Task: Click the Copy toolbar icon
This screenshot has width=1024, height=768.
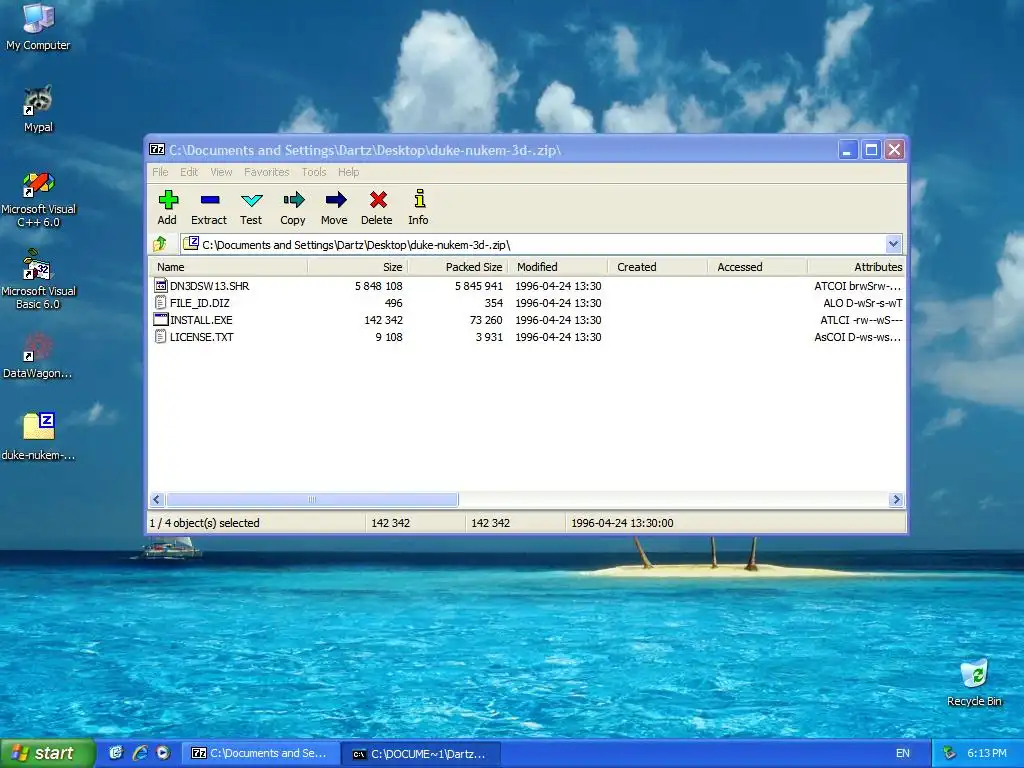Action: [293, 199]
